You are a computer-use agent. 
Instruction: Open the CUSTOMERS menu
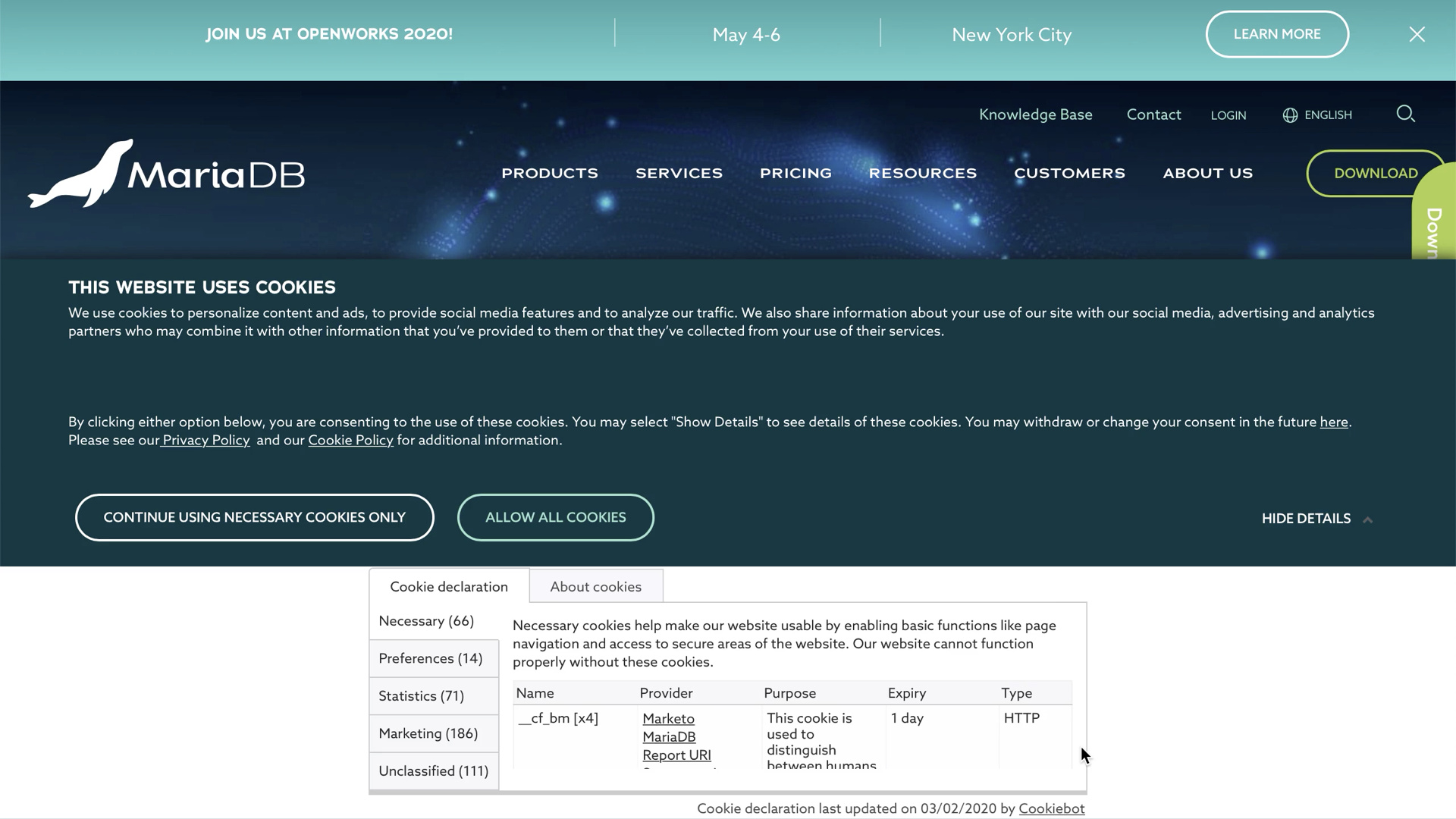[x=1069, y=173]
